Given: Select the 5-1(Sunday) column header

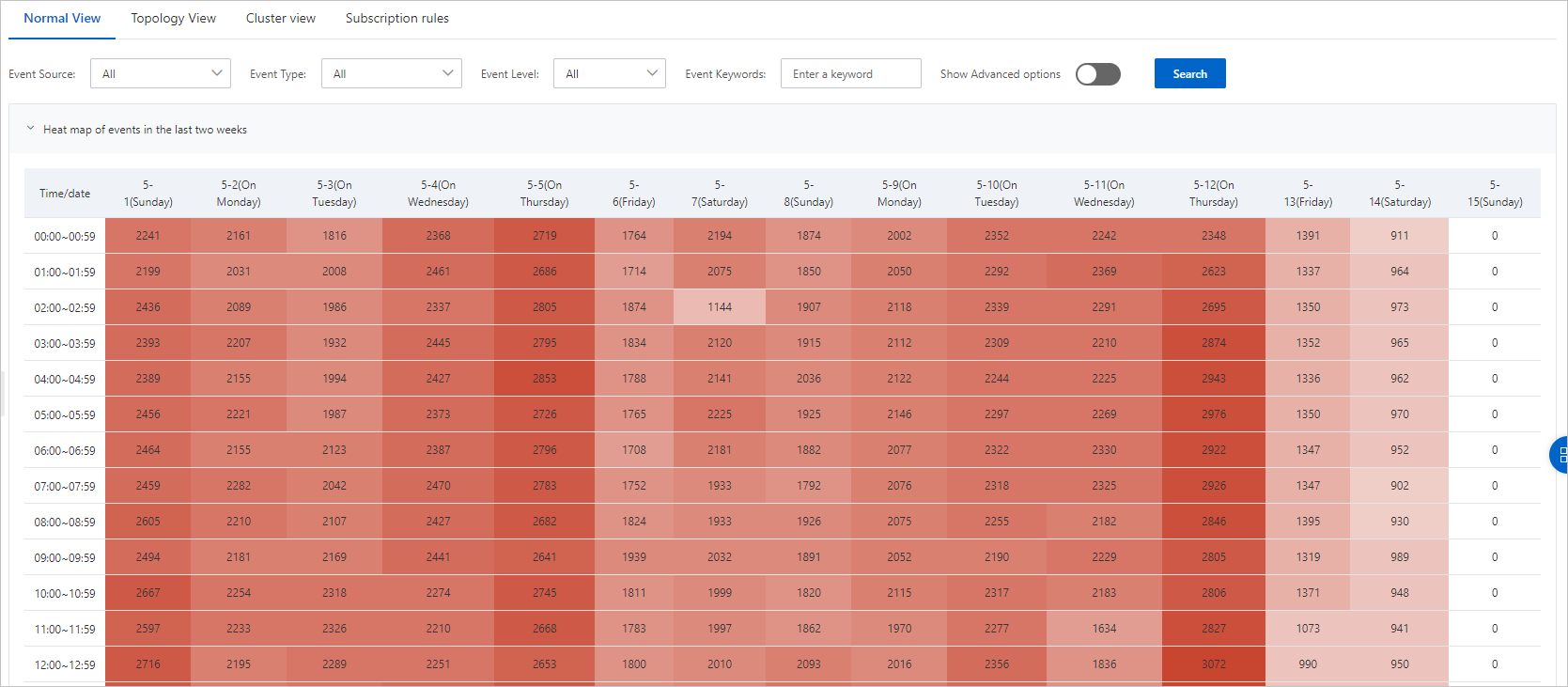Looking at the screenshot, I should (148, 194).
